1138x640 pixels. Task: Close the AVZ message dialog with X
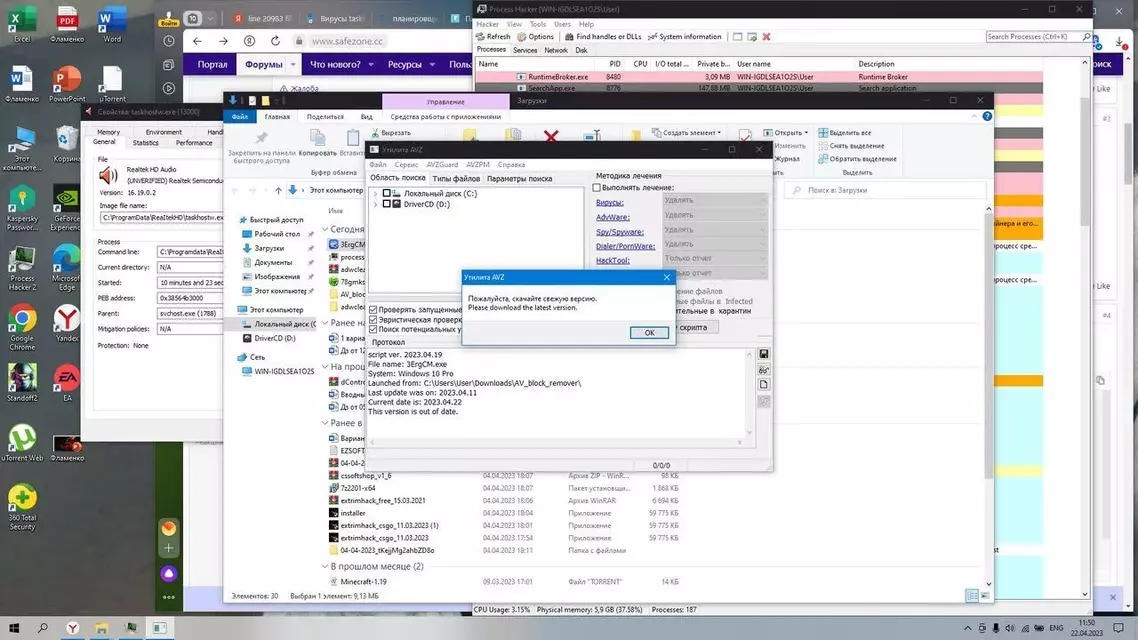click(x=666, y=277)
